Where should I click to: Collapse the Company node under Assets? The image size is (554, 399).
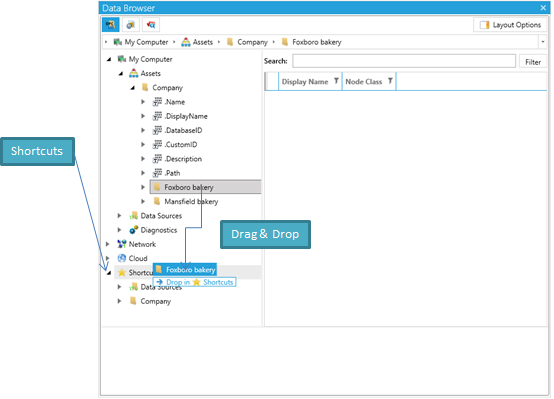(132, 88)
